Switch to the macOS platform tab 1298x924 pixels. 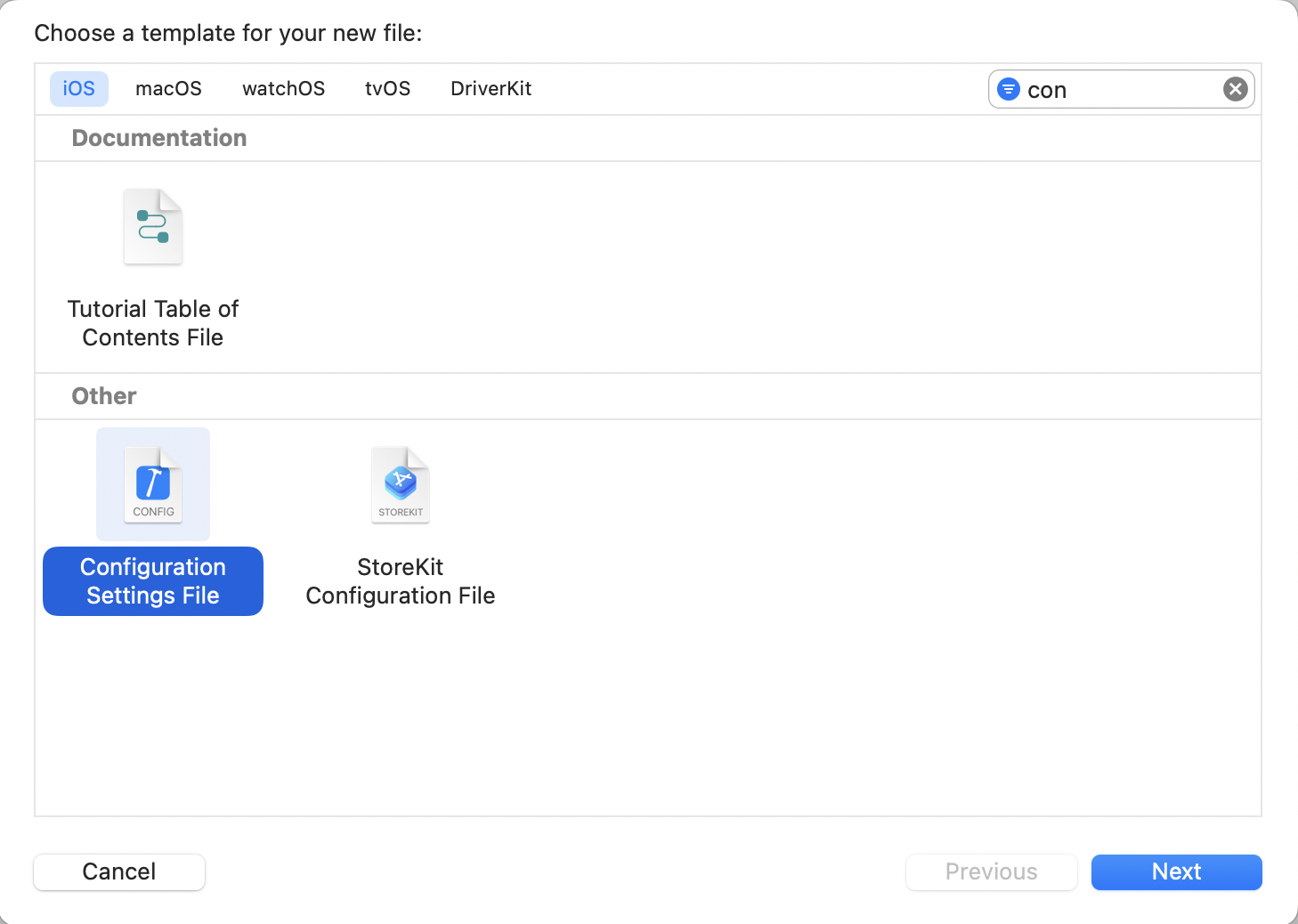168,89
